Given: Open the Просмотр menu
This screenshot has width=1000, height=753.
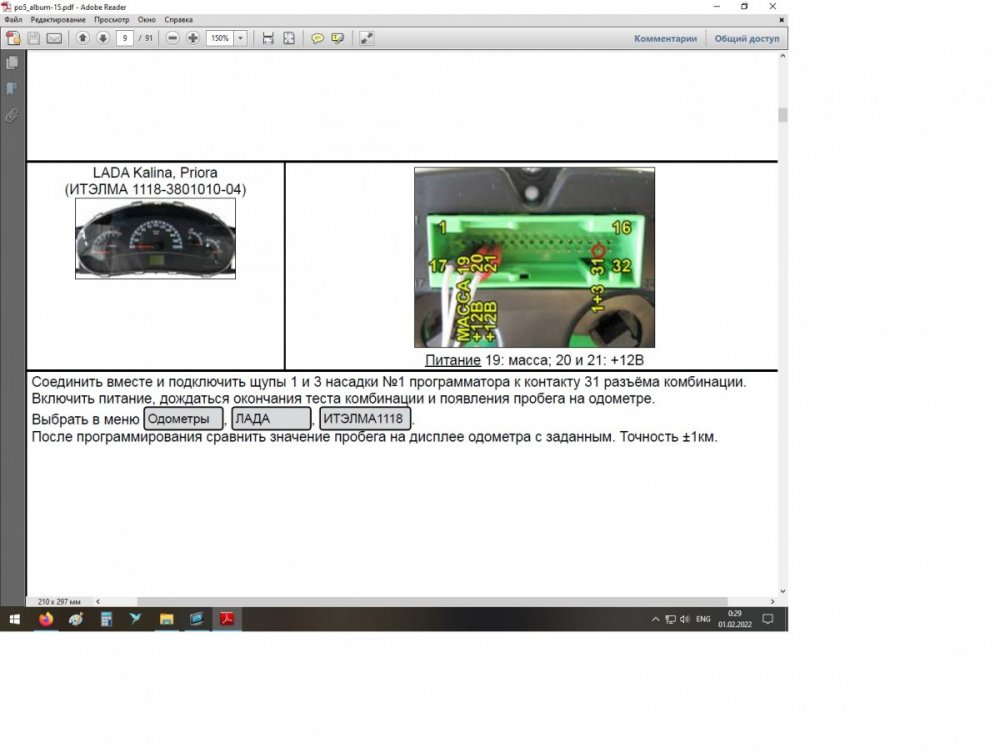Looking at the screenshot, I should click(112, 20).
